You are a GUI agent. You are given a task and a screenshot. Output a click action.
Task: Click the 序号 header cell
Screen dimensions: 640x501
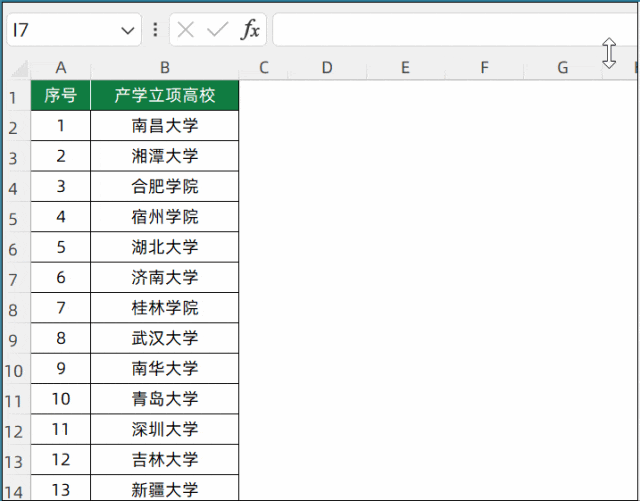(x=61, y=96)
